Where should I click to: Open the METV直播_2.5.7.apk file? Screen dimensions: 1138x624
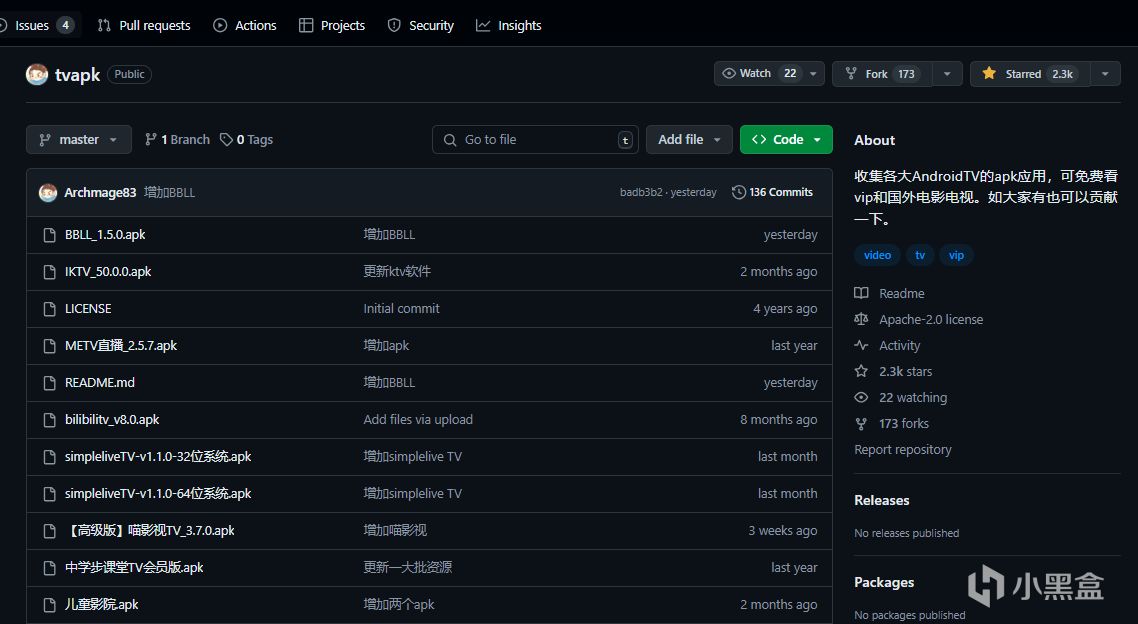[120, 345]
